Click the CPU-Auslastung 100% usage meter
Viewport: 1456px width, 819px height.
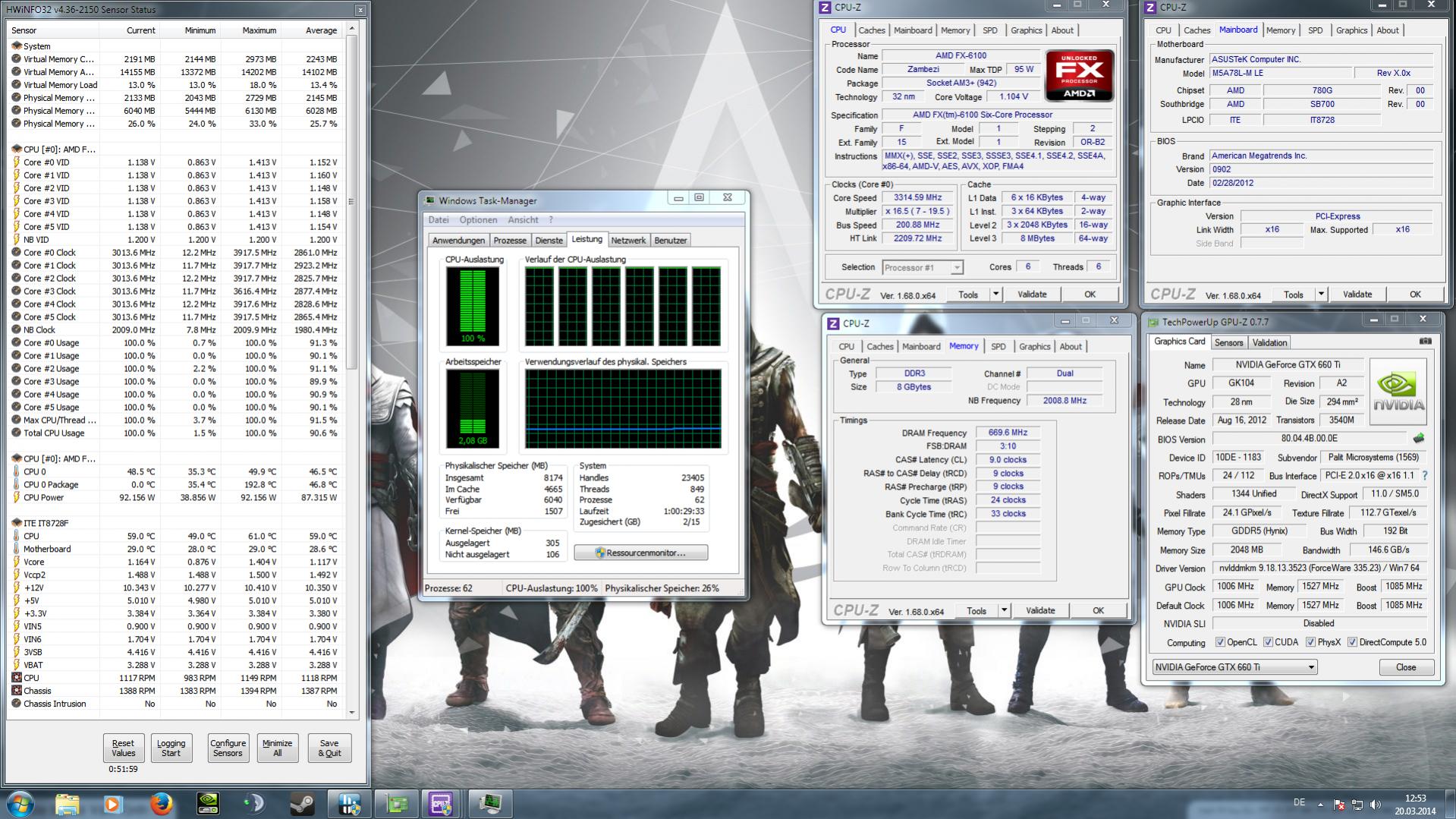tap(472, 306)
